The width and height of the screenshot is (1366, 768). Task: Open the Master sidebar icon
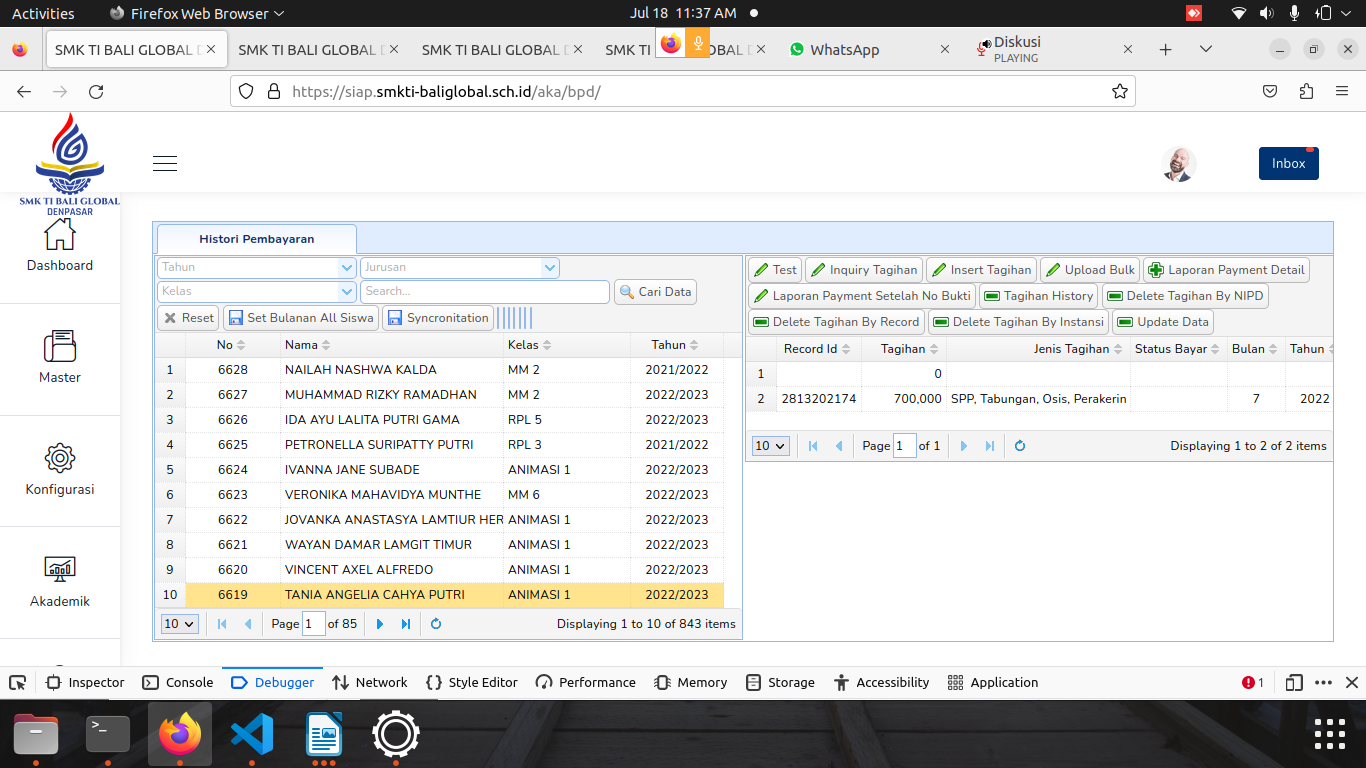point(60,347)
